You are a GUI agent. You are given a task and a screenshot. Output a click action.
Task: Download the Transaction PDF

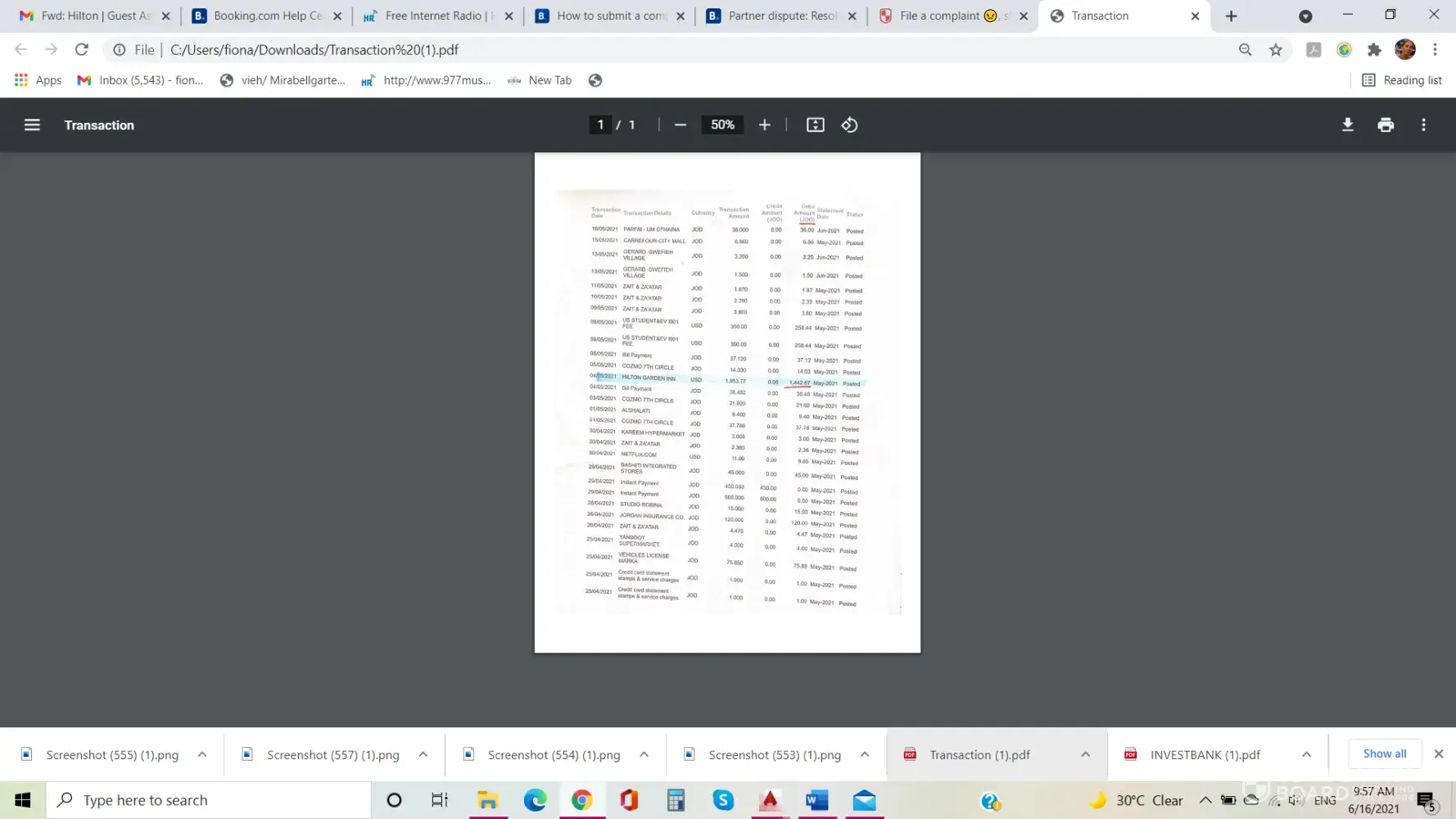[x=1347, y=124]
